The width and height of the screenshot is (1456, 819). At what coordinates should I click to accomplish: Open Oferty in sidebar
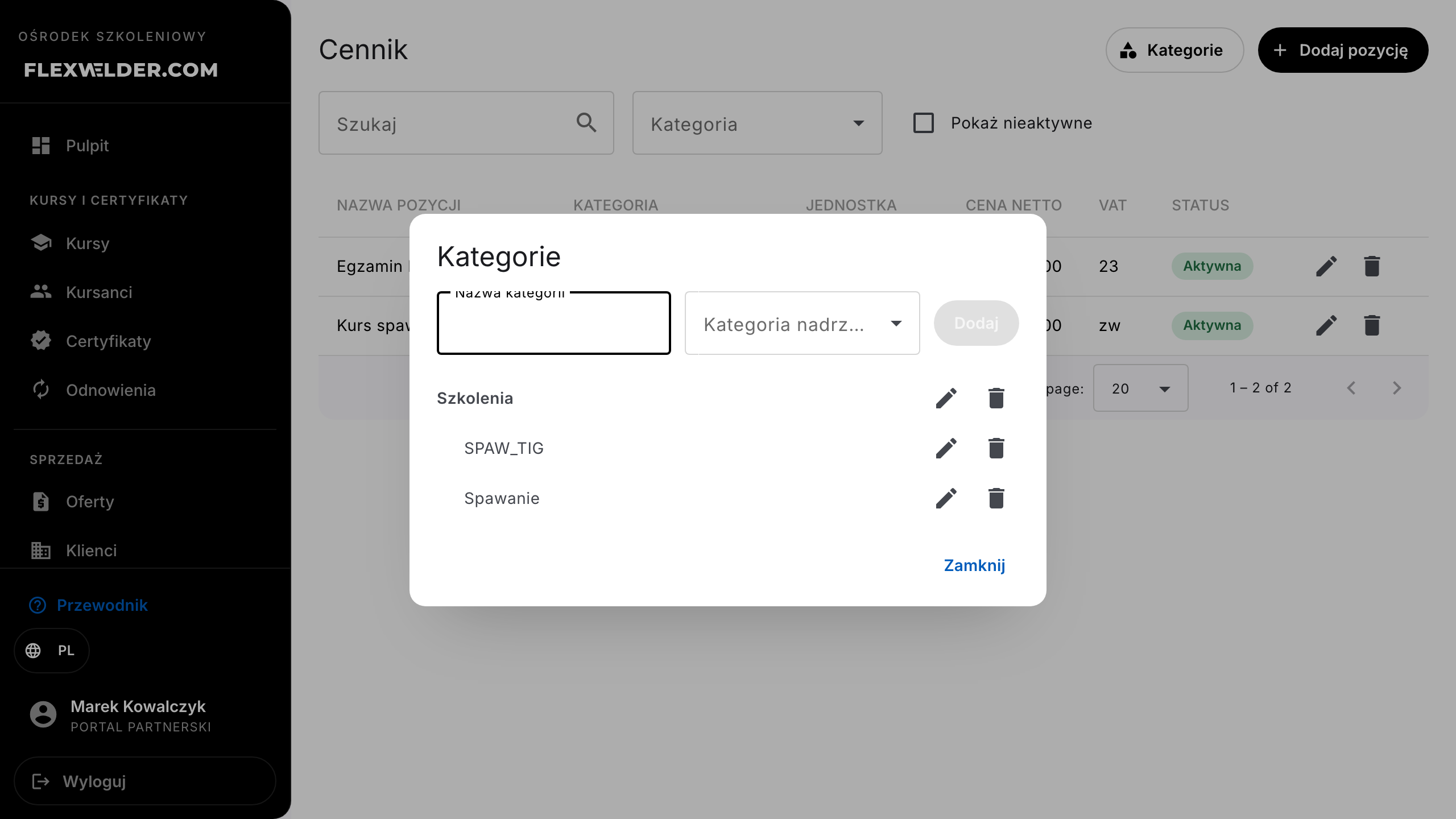(145, 502)
